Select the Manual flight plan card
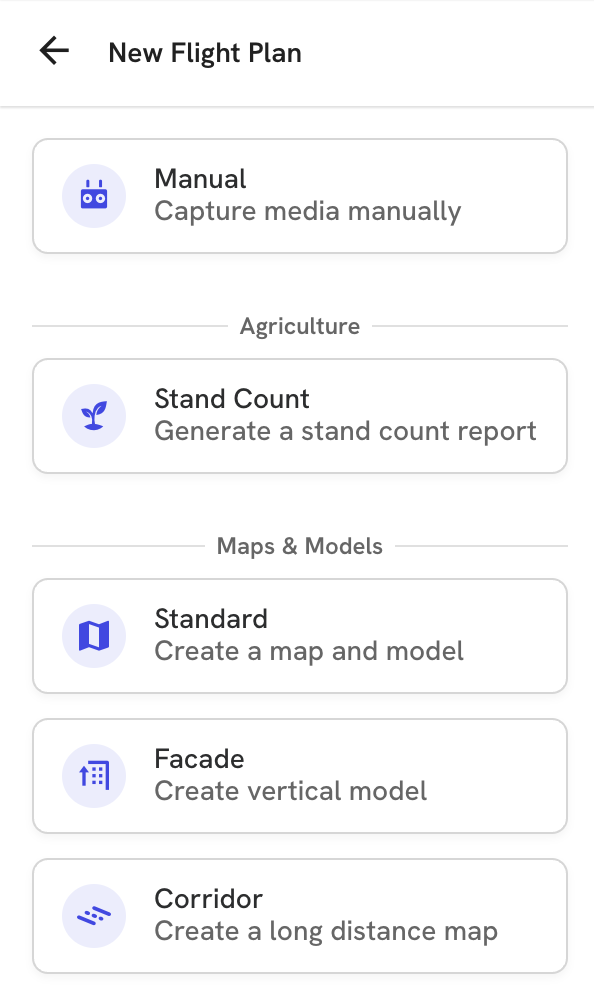 [x=300, y=196]
